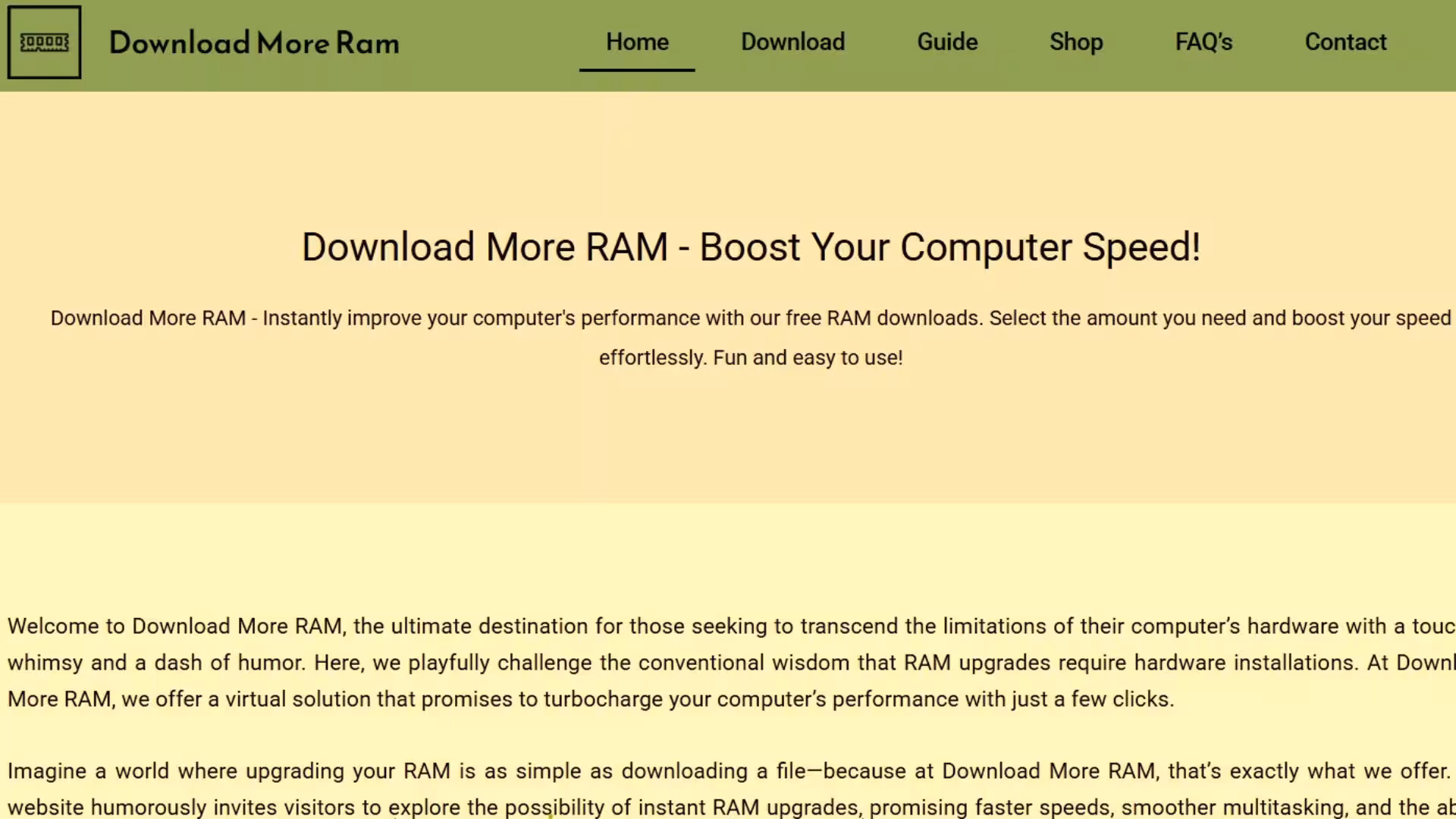Select the Guide menu entry in navigation

tap(946, 42)
